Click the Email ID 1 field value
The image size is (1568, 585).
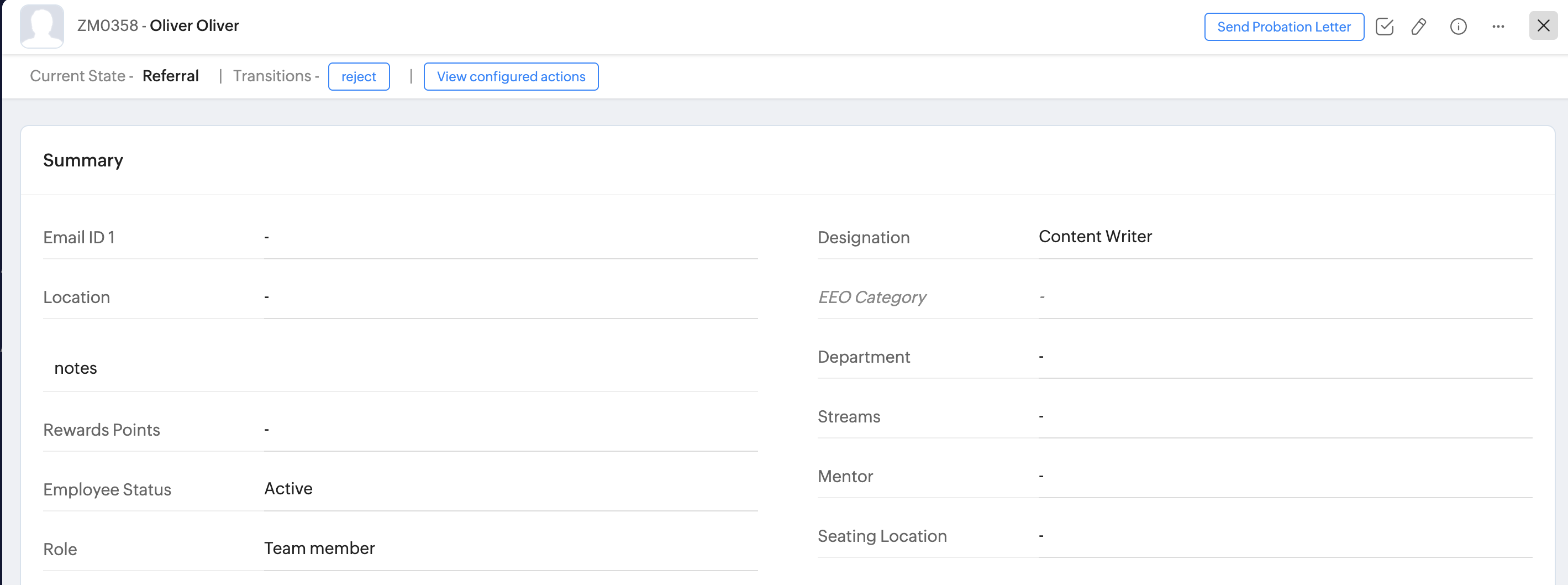[x=267, y=237]
